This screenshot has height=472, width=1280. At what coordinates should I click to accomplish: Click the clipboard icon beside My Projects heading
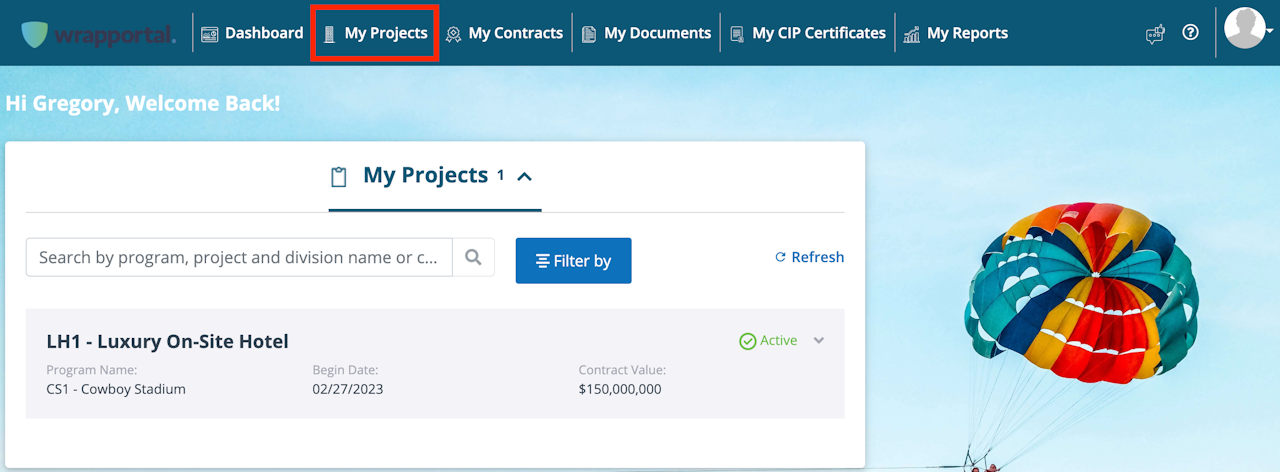point(339,177)
